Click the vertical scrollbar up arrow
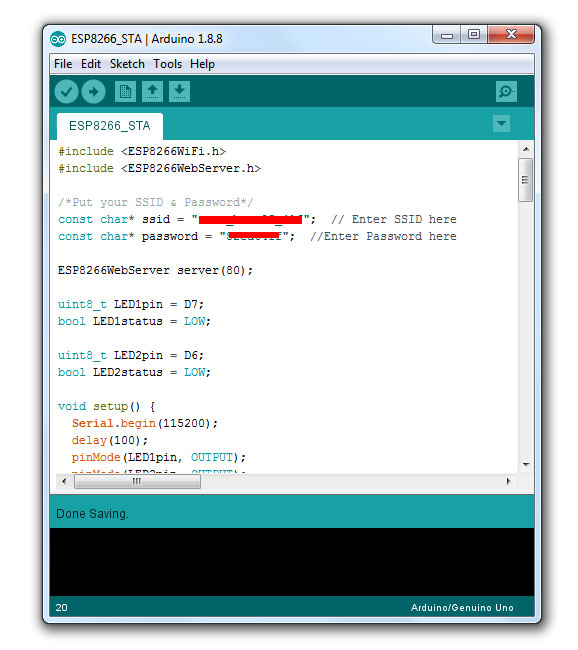This screenshot has height=650, width=578. 526,149
